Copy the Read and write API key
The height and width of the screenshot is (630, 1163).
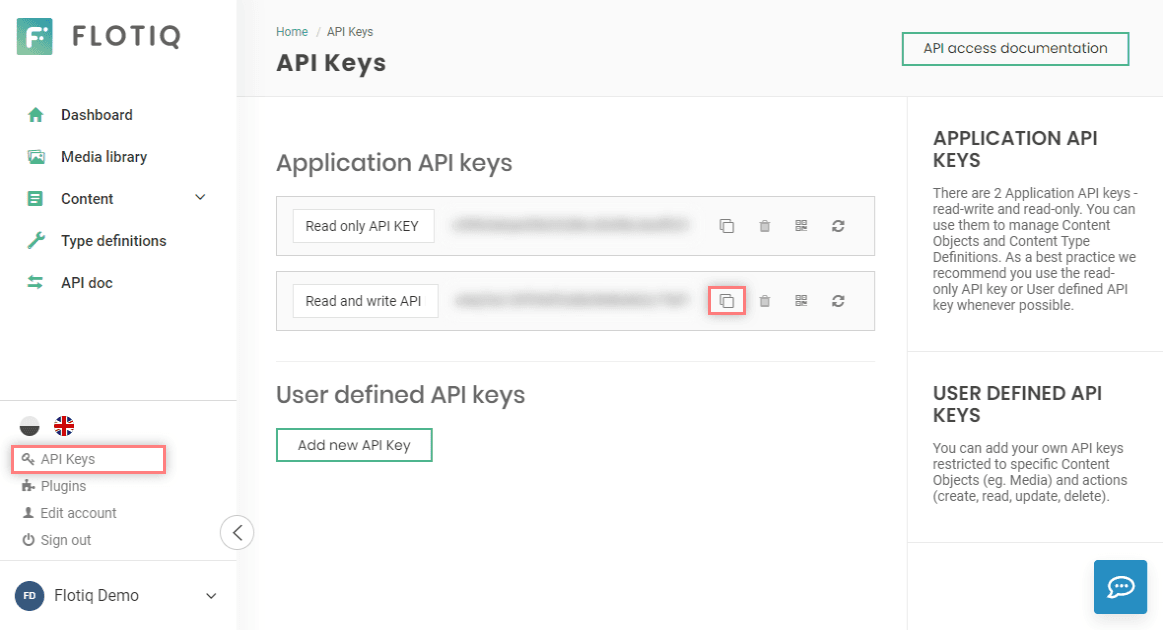(727, 301)
